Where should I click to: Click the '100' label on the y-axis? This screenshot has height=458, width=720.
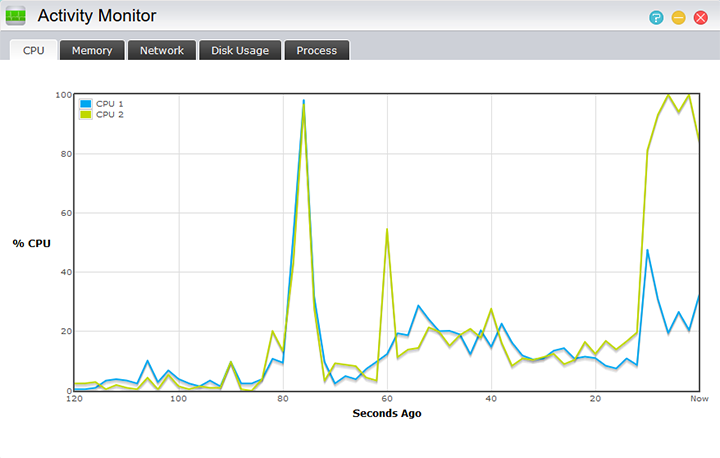[62, 95]
